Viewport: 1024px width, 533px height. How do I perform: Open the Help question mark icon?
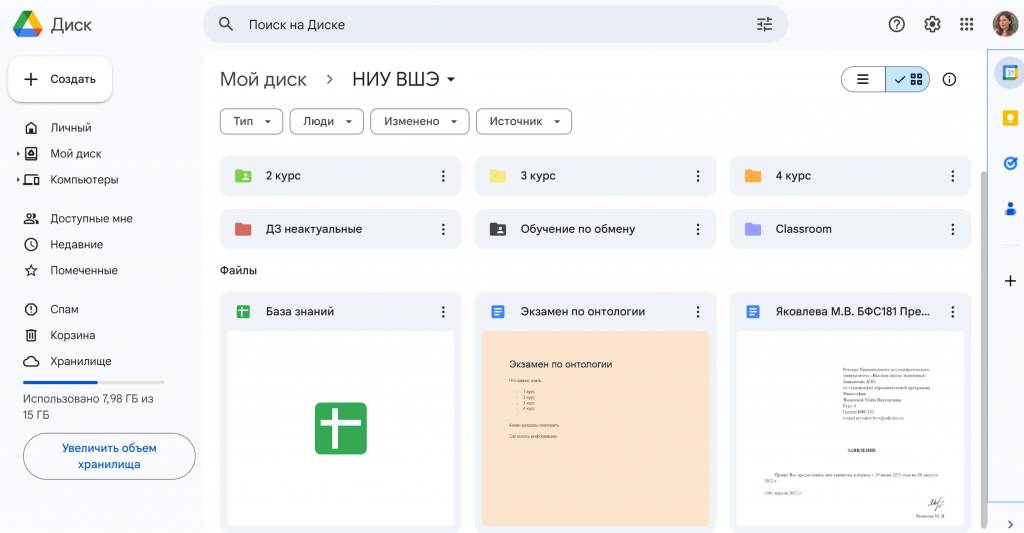tap(897, 24)
